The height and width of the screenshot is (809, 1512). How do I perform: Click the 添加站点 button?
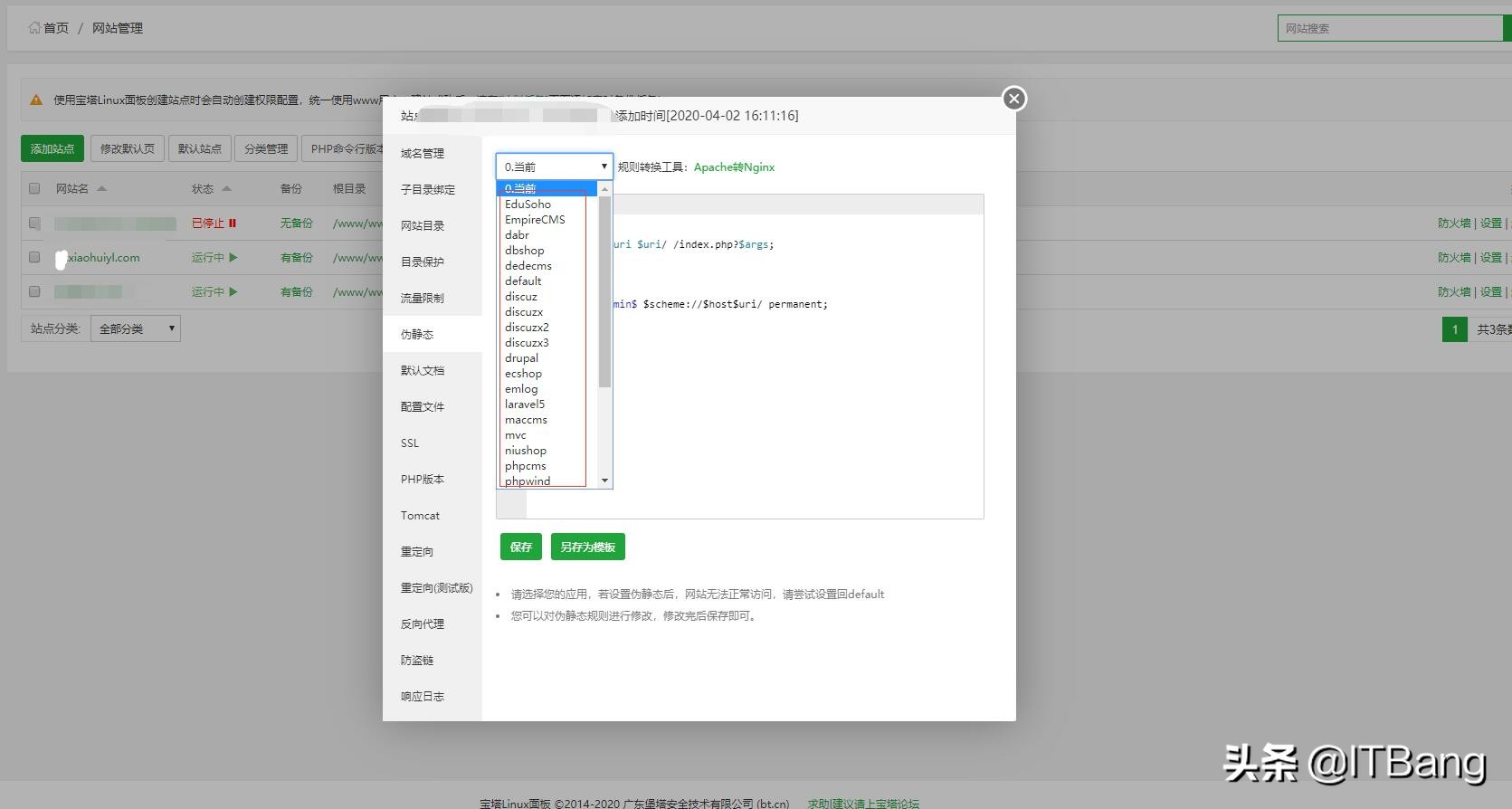[x=52, y=148]
